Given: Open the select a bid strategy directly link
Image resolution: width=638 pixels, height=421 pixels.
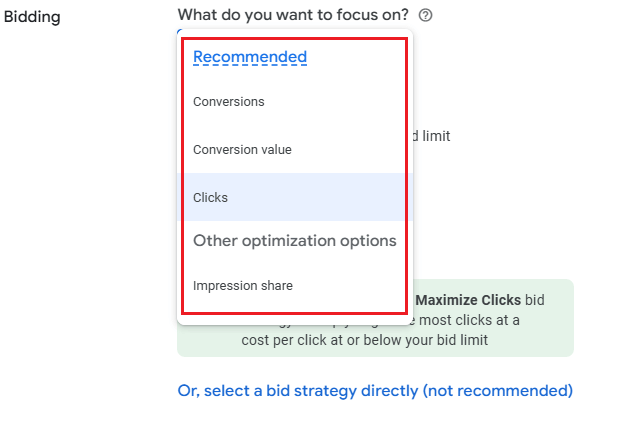Looking at the screenshot, I should (375, 390).
